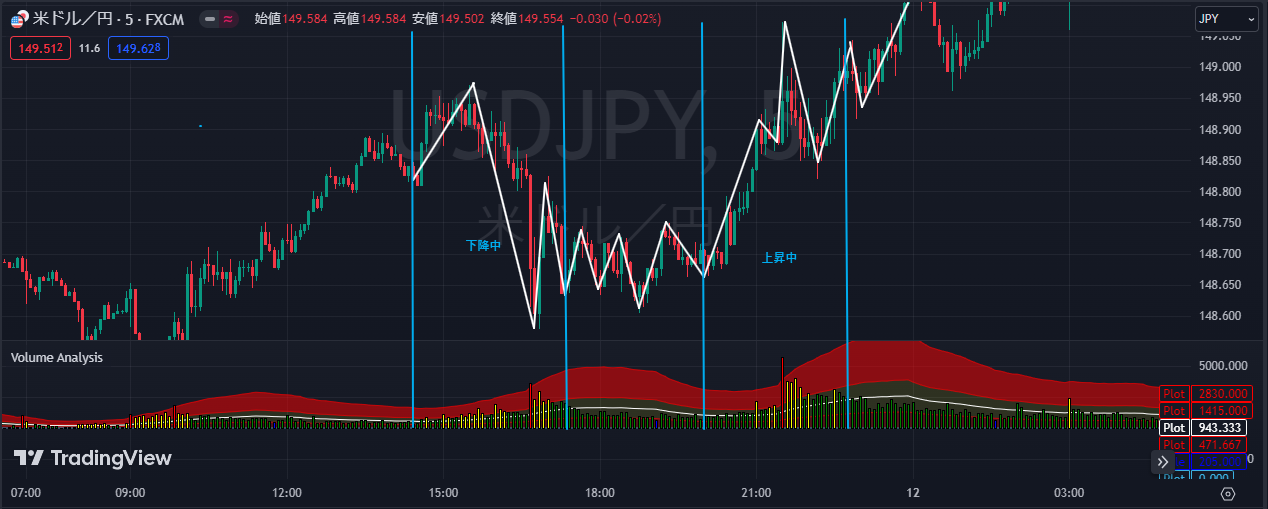The image size is (1268, 509).
Task: Open the JPY currency dropdown
Action: coord(1226,19)
